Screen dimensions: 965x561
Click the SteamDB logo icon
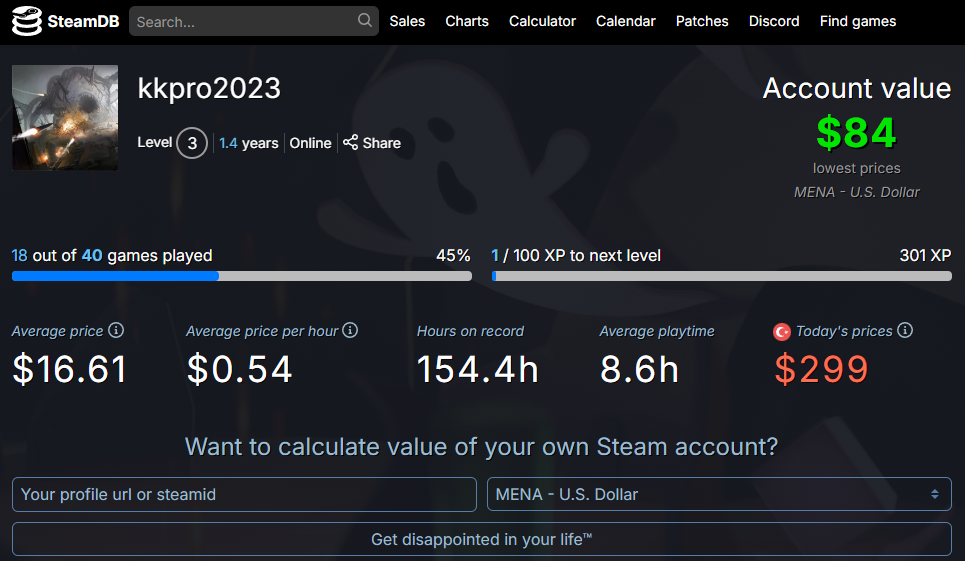[27, 21]
